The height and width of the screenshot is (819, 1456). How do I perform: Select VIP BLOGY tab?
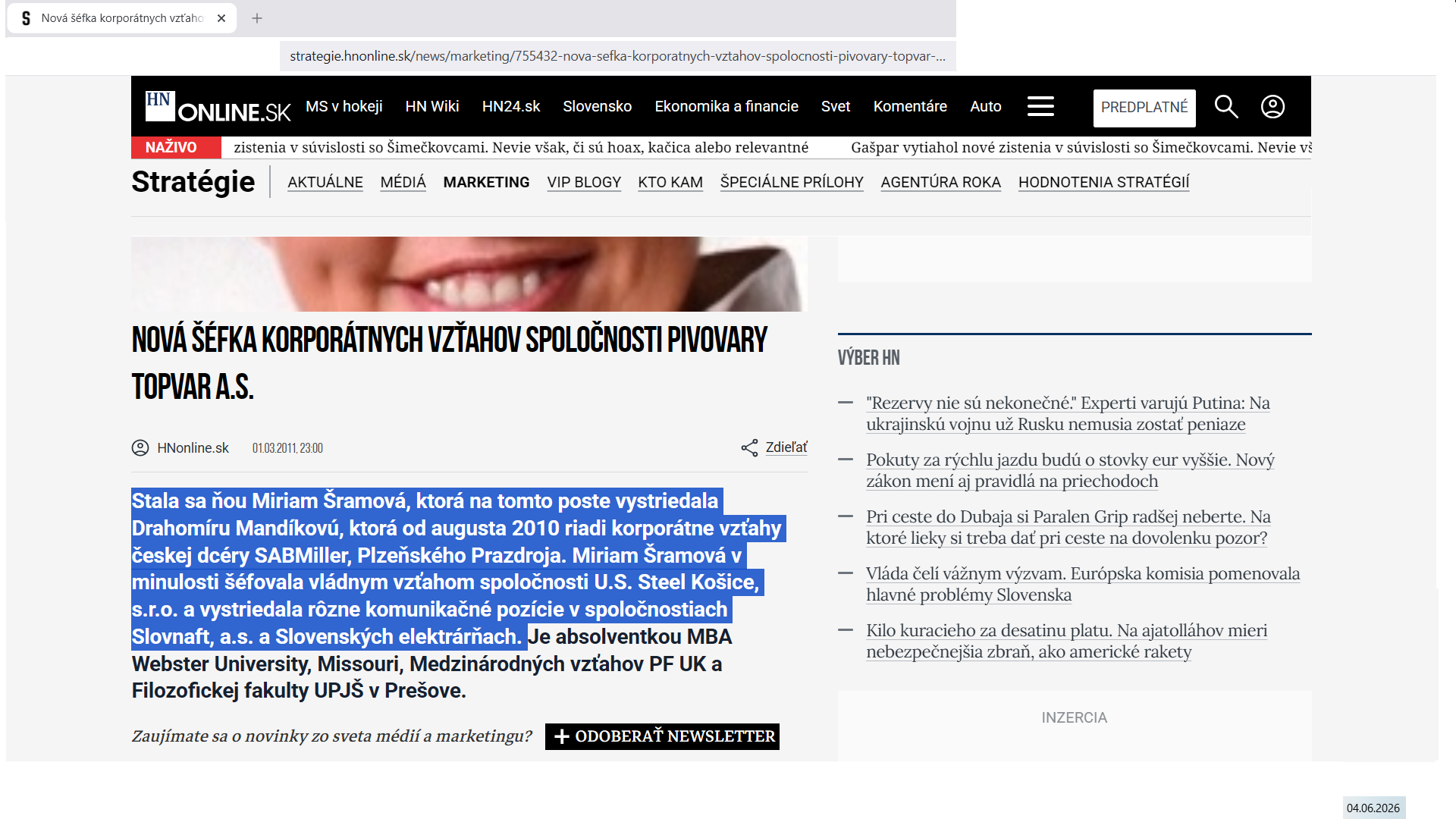[x=584, y=183]
